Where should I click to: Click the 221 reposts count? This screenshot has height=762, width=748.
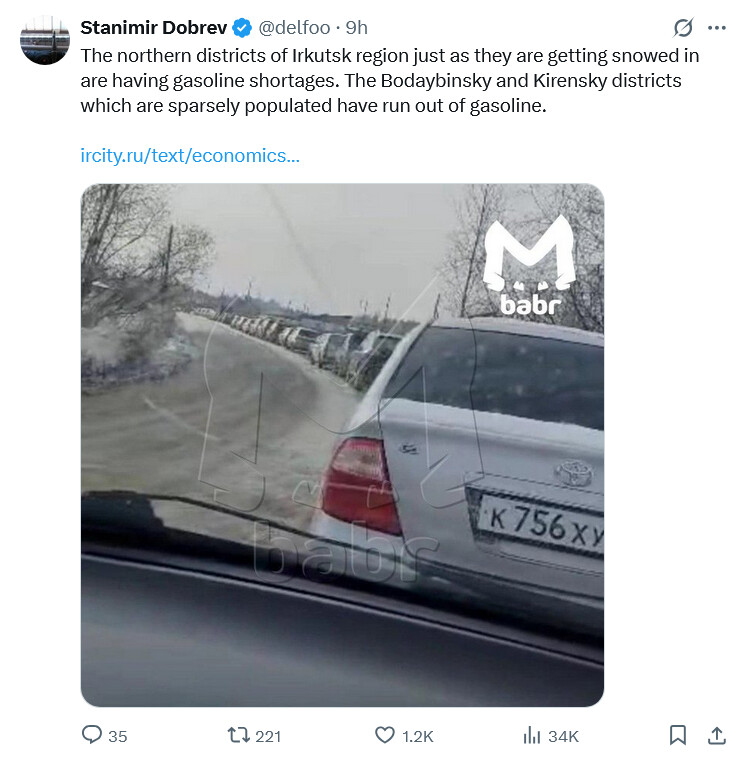pos(268,736)
